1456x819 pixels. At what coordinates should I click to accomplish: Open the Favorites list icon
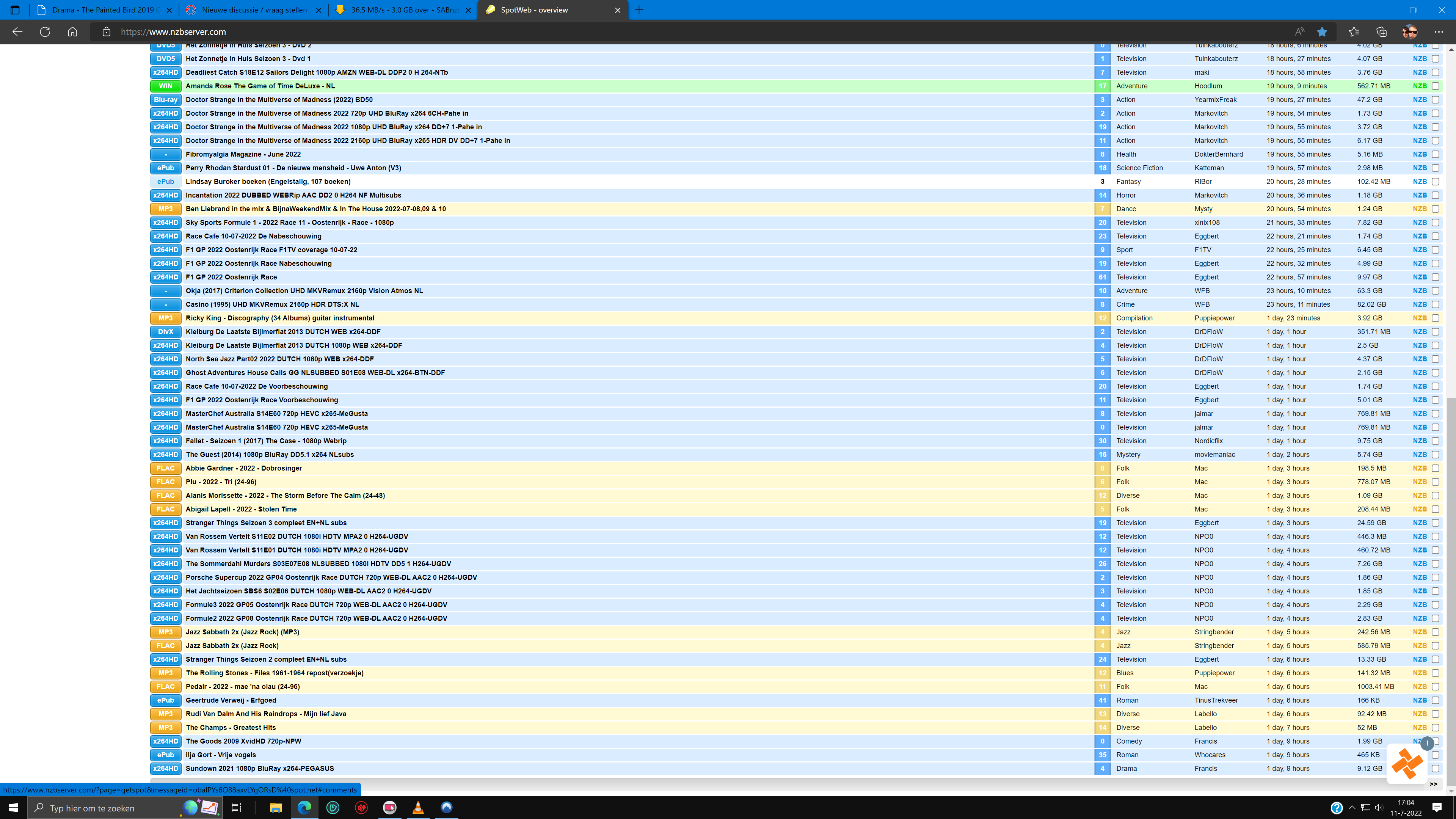pyautogui.click(x=1354, y=31)
